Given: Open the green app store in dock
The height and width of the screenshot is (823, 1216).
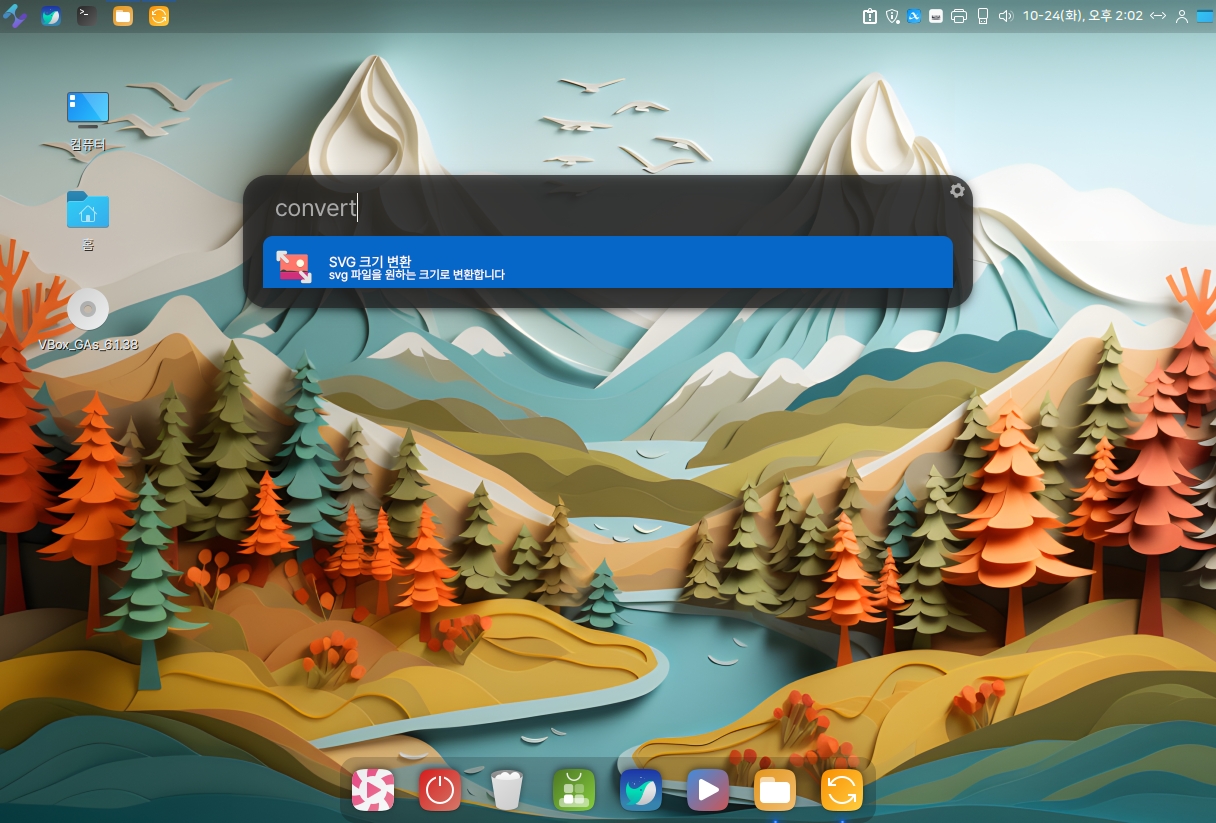Looking at the screenshot, I should pyautogui.click(x=574, y=790).
